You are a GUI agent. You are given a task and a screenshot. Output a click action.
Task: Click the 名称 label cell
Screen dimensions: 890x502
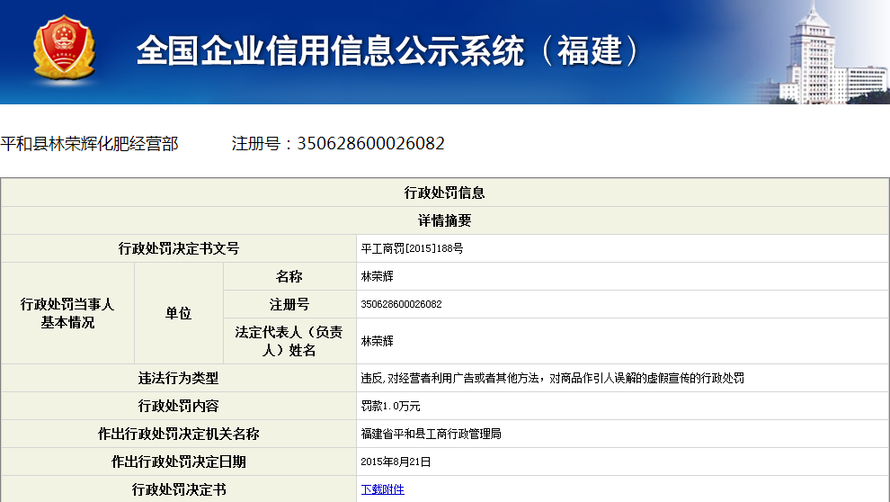(289, 276)
